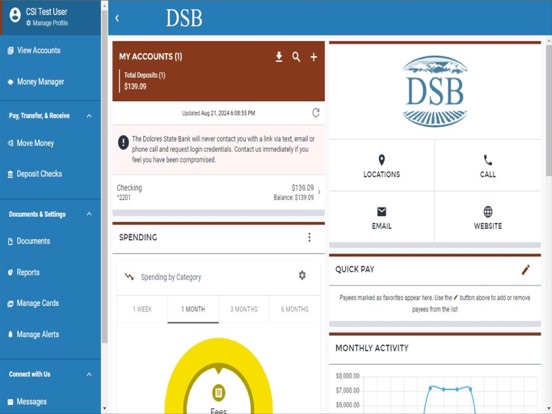Select Deposit Checks
The height and width of the screenshot is (414, 552).
[x=35, y=174]
